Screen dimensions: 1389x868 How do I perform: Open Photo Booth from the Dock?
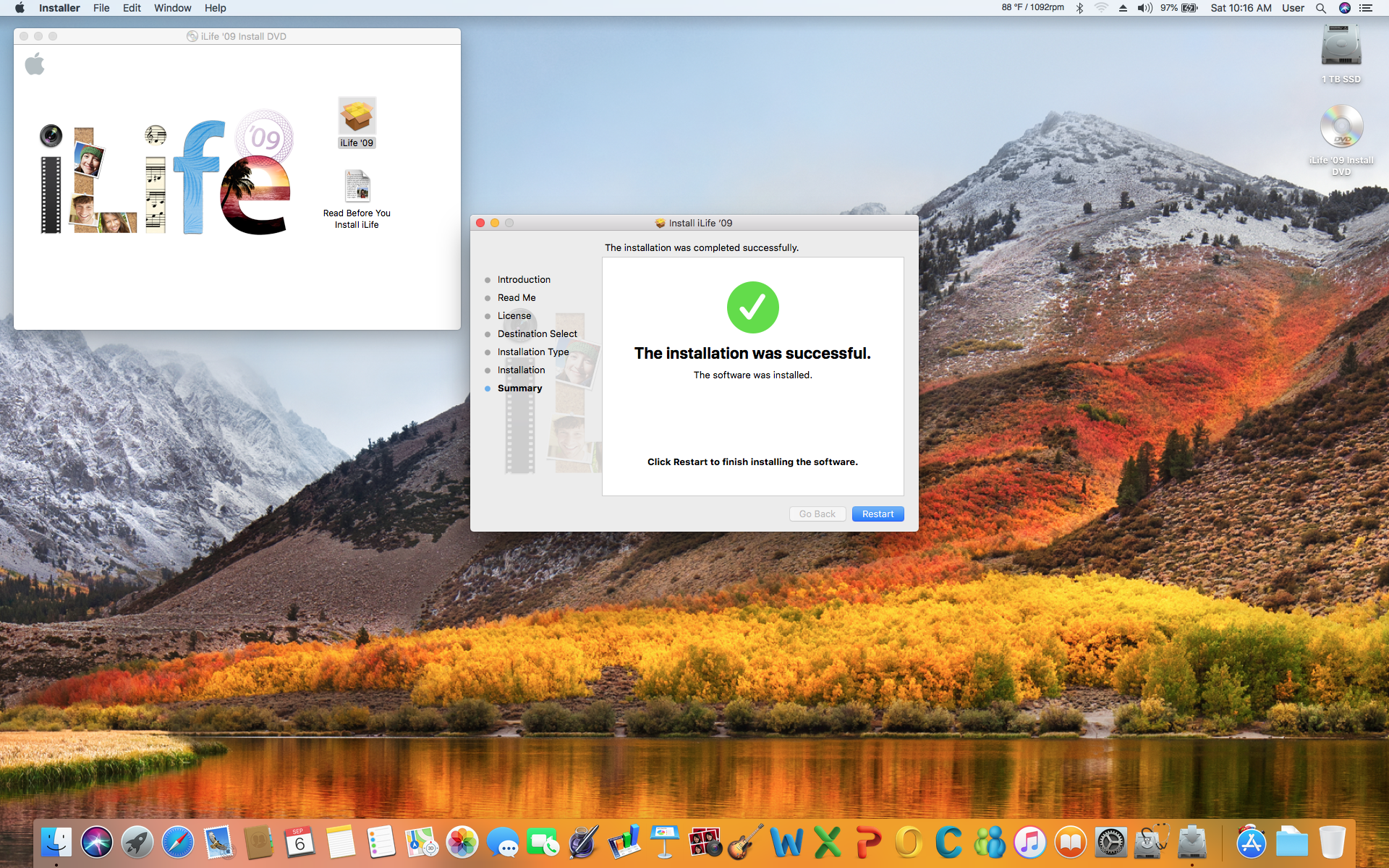[705, 842]
